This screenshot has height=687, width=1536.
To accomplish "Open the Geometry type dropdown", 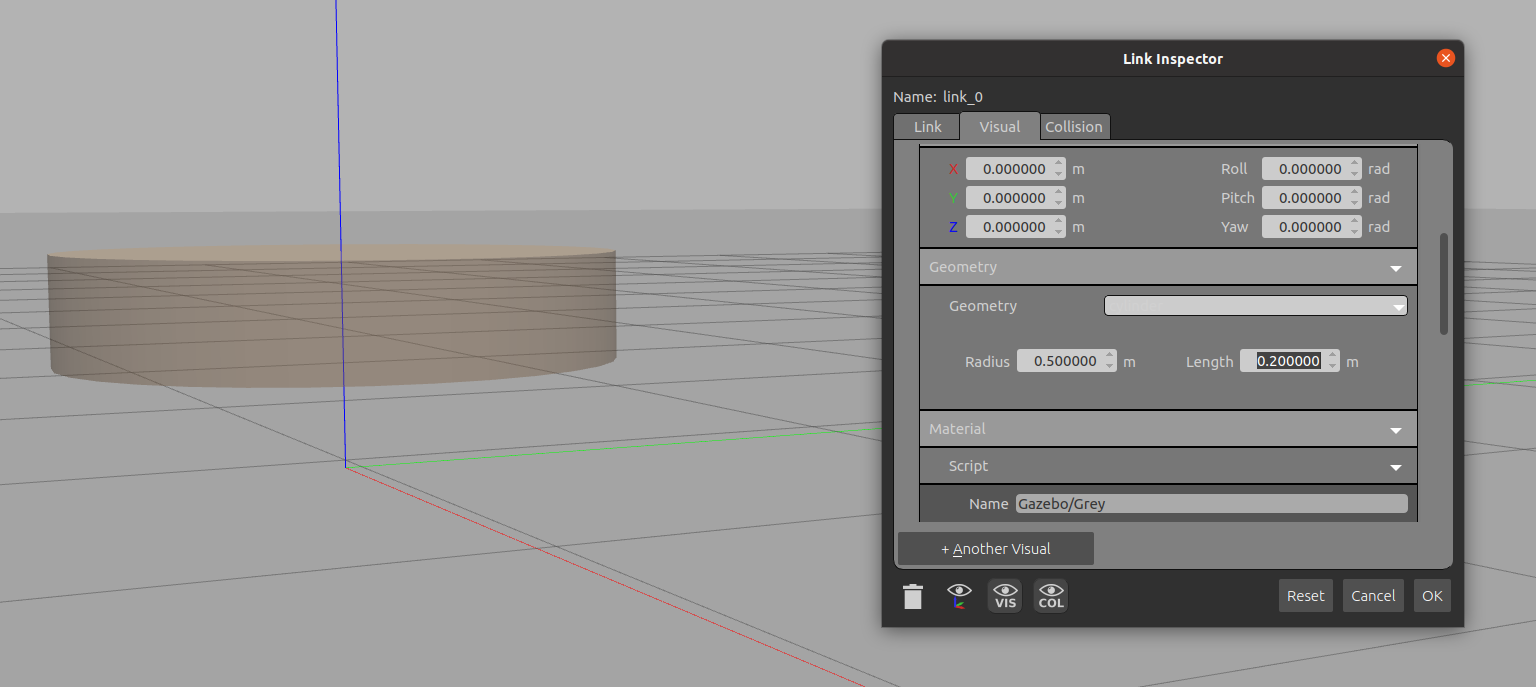I will (x=1255, y=306).
